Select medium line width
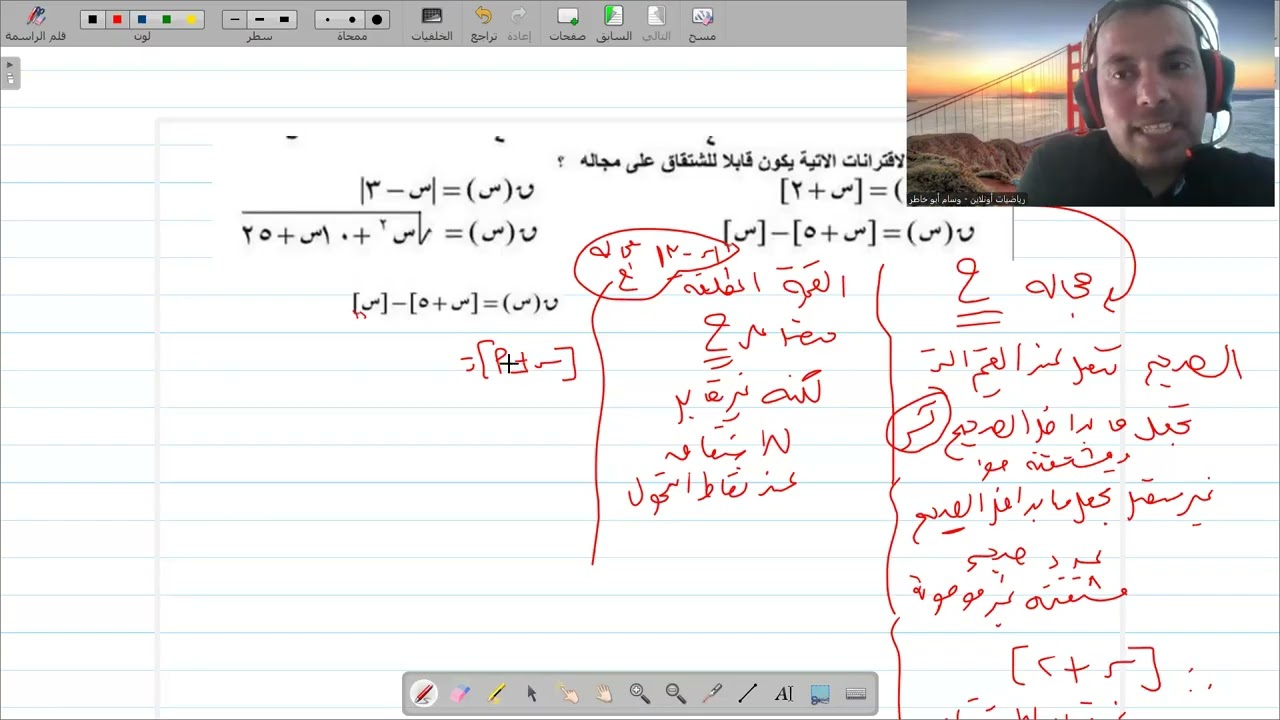 (260, 19)
